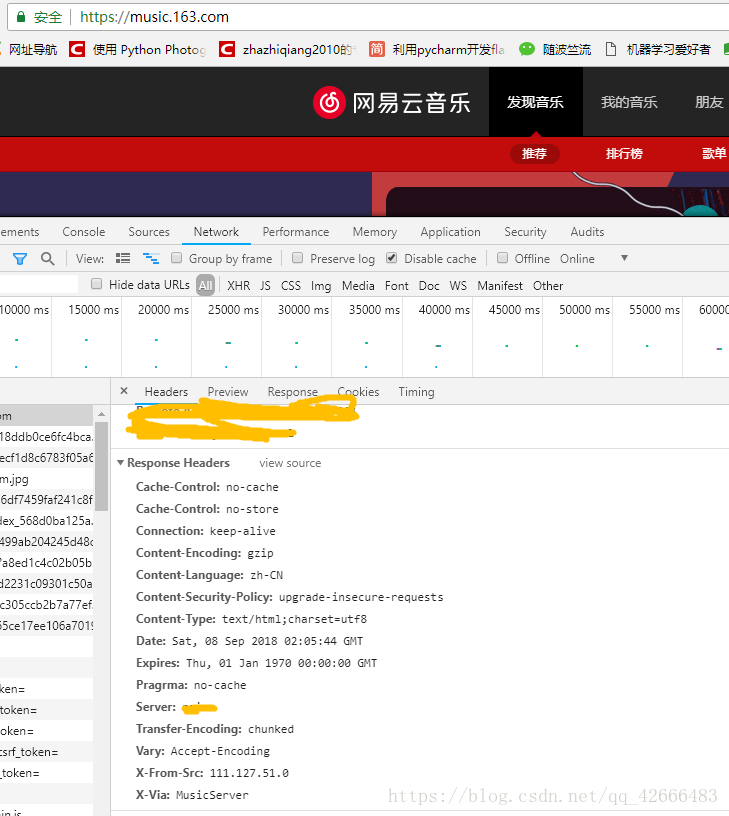Open the Memory panel tab
Image resolution: width=729 pixels, height=816 pixels.
pos(375,232)
